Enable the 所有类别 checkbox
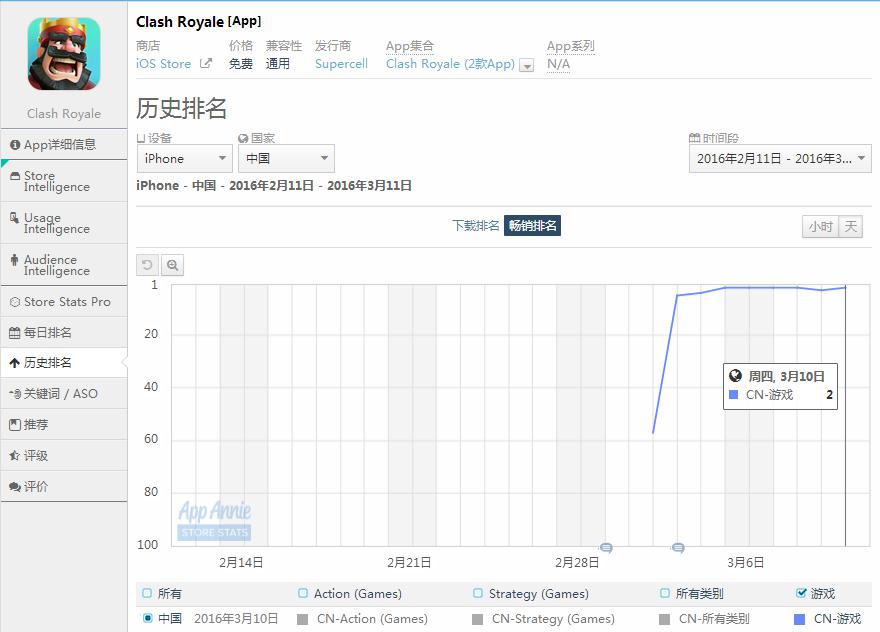Viewport: 880px width, 632px height. click(666, 593)
